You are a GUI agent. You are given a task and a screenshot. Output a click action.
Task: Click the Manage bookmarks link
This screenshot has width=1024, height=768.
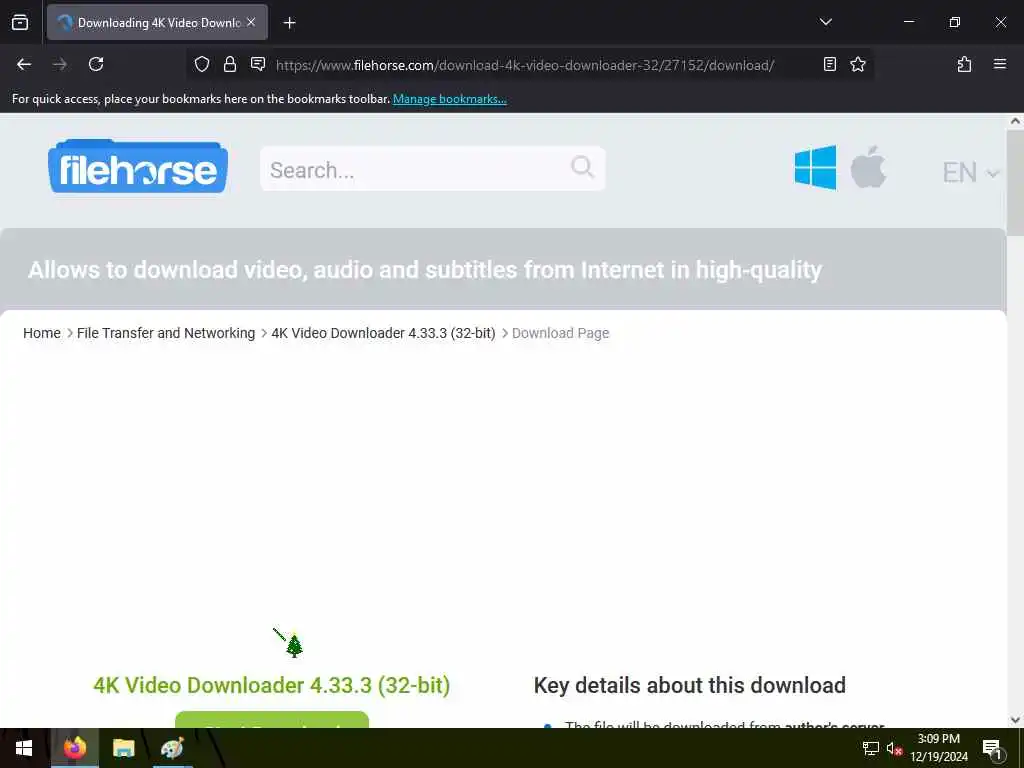[x=449, y=99]
